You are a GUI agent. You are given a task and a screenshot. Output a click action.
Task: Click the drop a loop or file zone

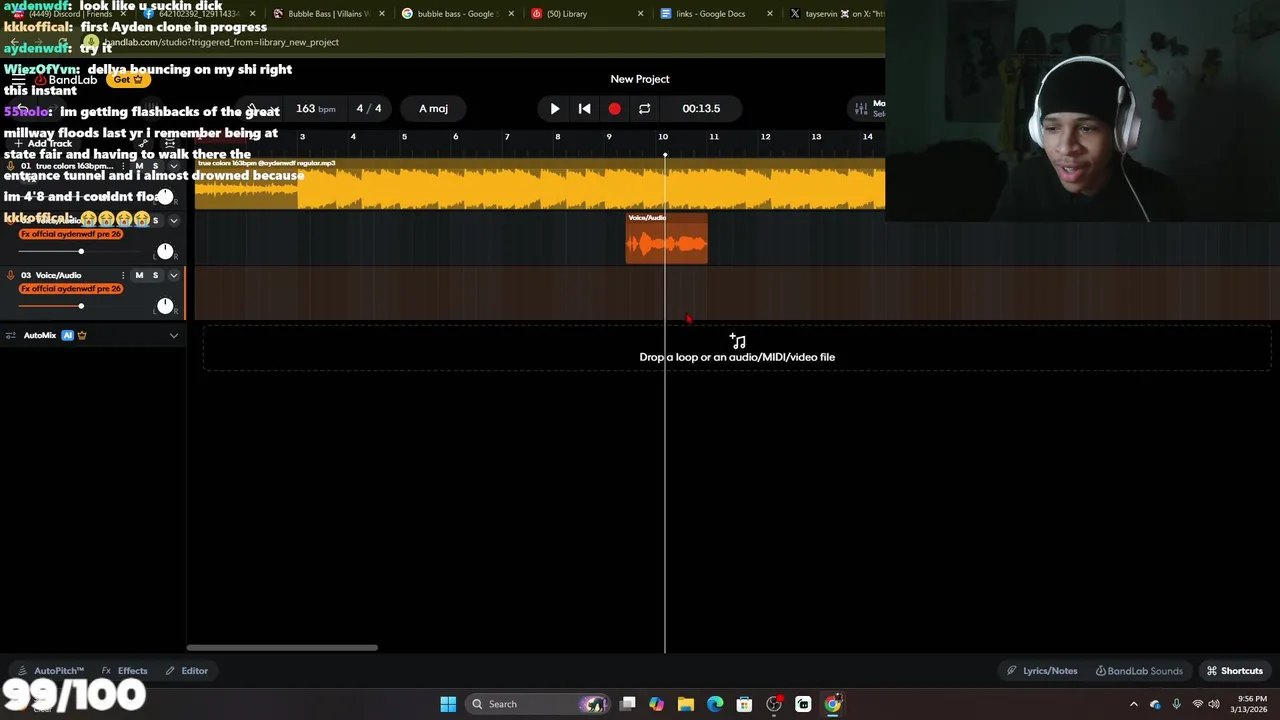point(737,349)
